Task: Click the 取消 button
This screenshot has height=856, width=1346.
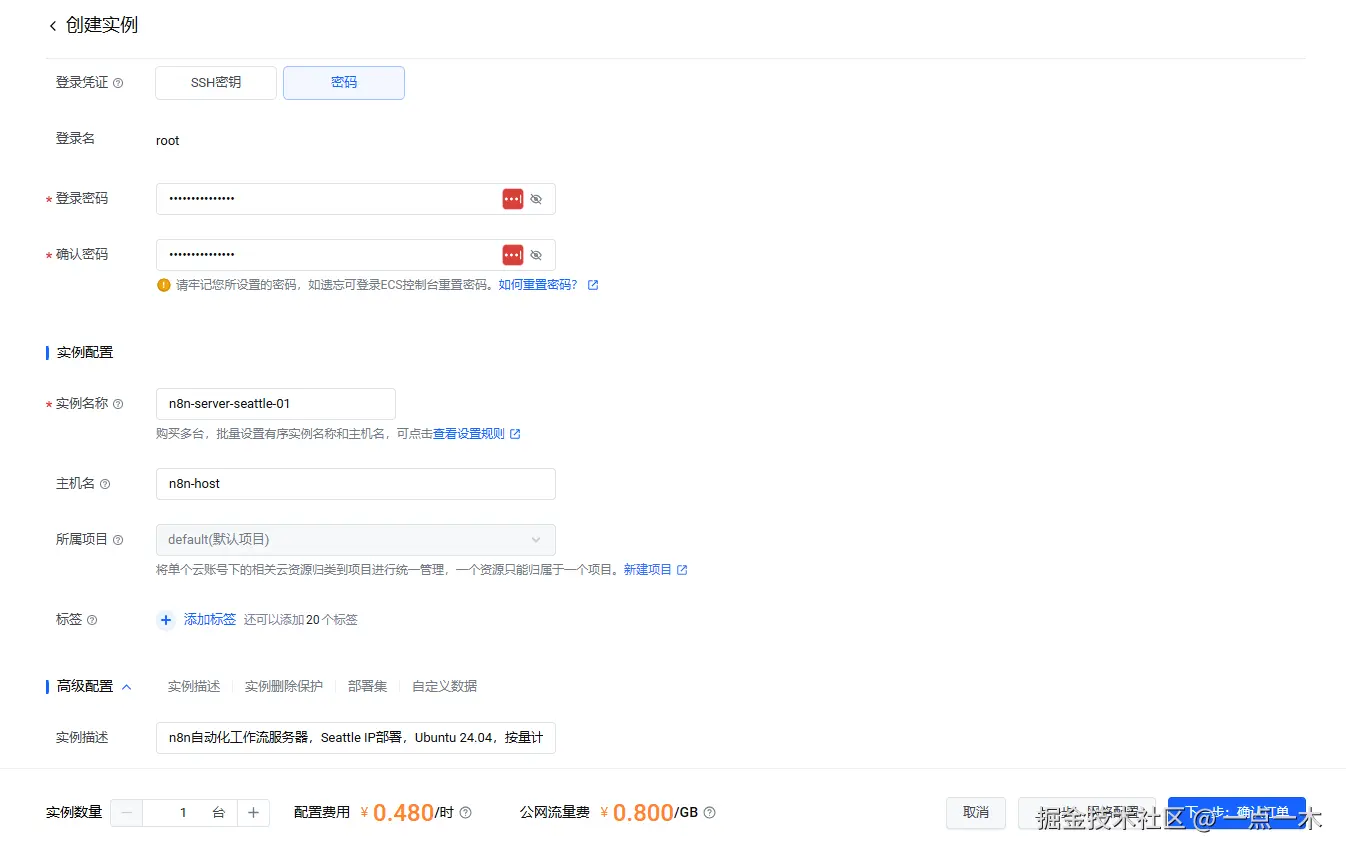Action: coord(975,813)
